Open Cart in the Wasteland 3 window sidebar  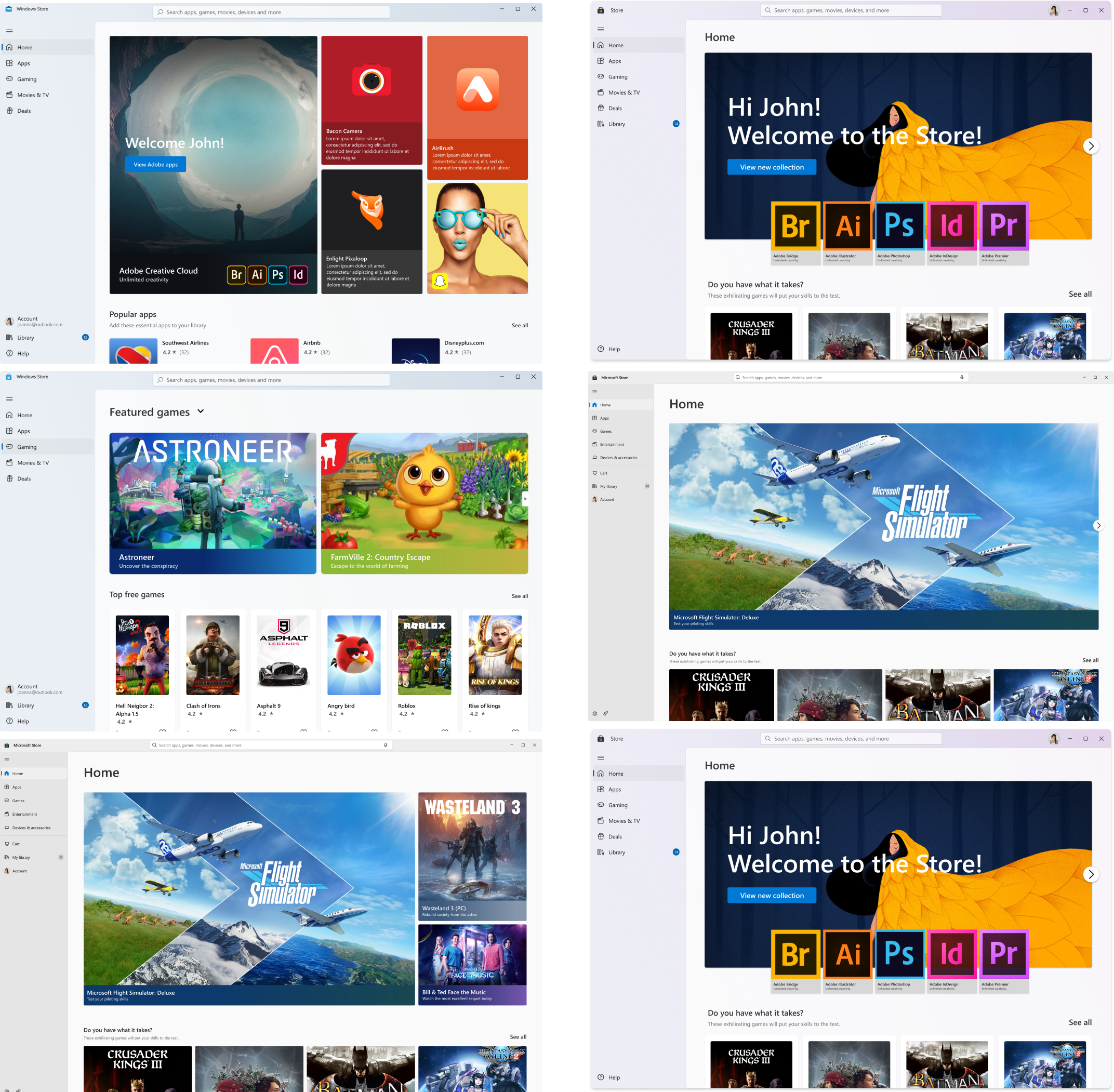click(16, 844)
